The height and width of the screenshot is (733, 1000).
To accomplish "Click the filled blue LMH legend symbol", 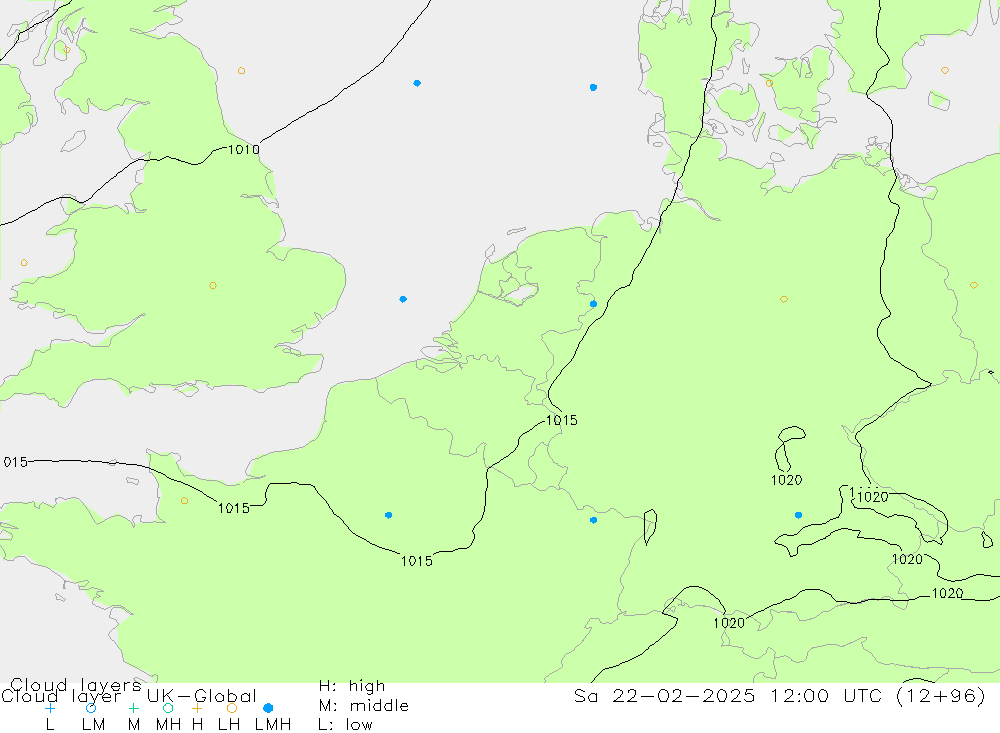I will point(268,708).
